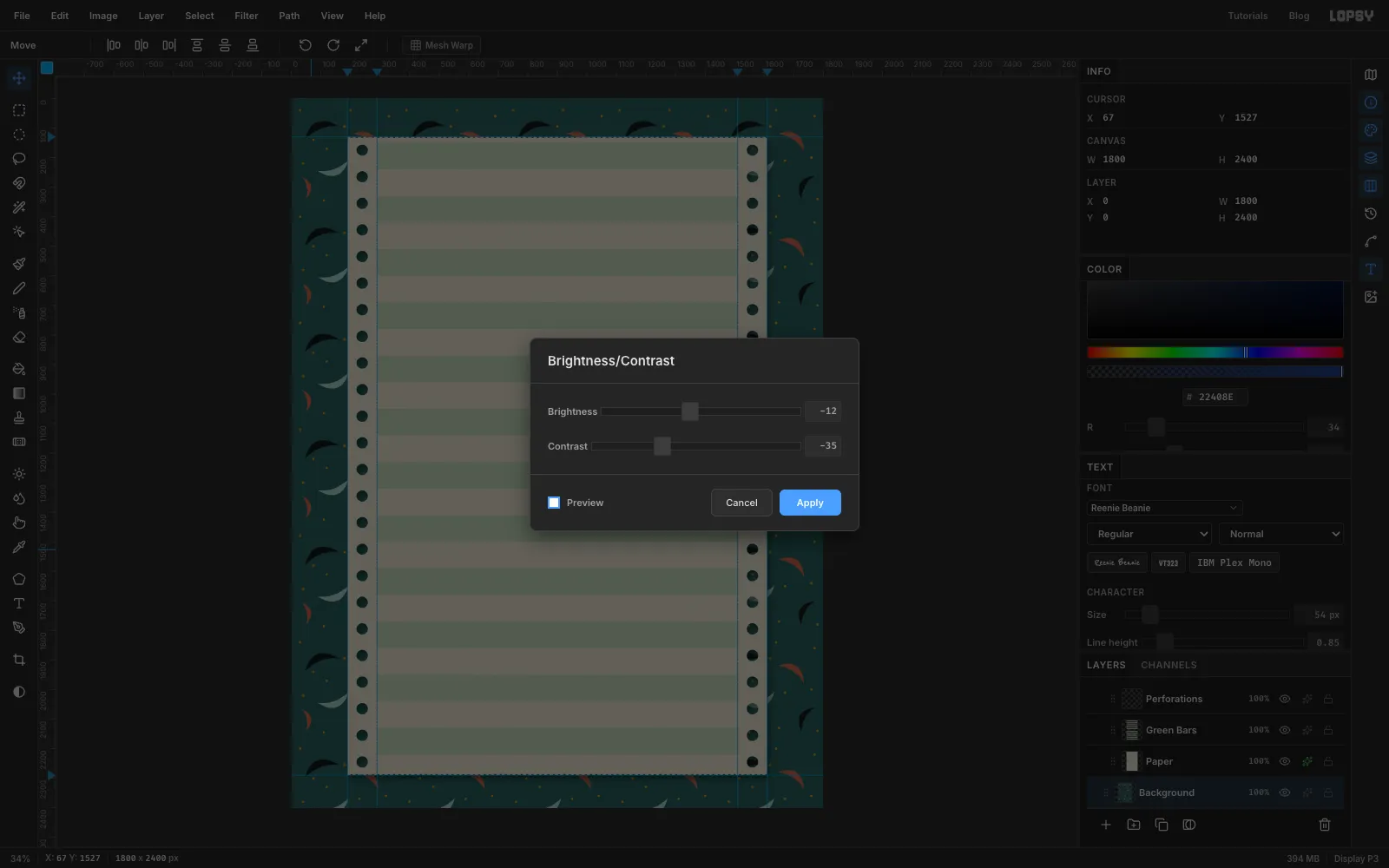Image resolution: width=1389 pixels, height=868 pixels.
Task: Open the Reenie Beanie font dropdown
Action: coord(1165,508)
